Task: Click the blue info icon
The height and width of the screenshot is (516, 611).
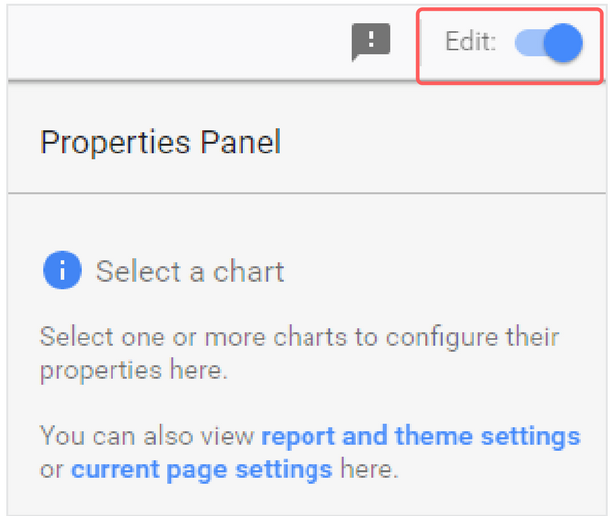Action: click(61, 270)
